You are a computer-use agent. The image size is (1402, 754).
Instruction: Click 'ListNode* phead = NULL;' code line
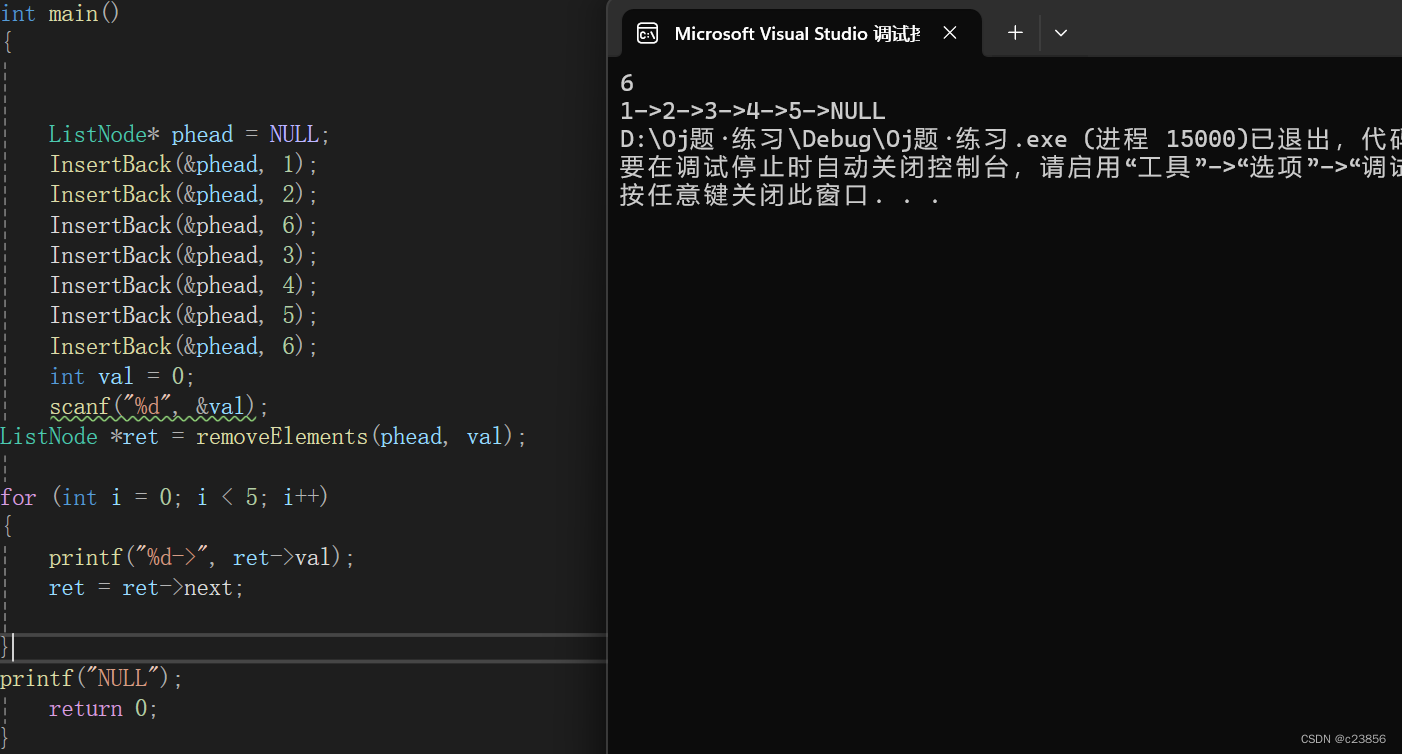pyautogui.click(x=190, y=134)
